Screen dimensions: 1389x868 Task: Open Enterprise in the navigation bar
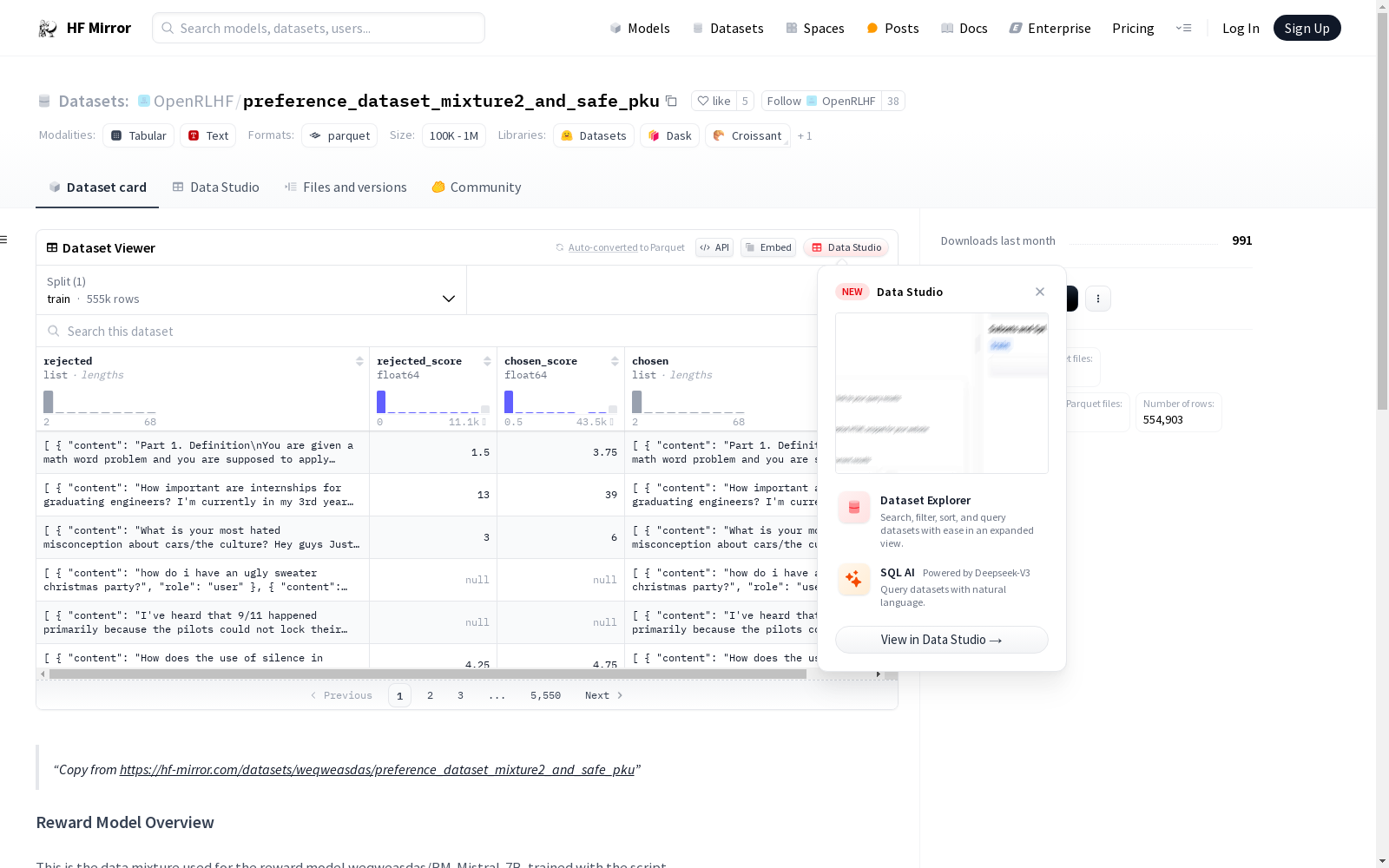[x=1050, y=28]
